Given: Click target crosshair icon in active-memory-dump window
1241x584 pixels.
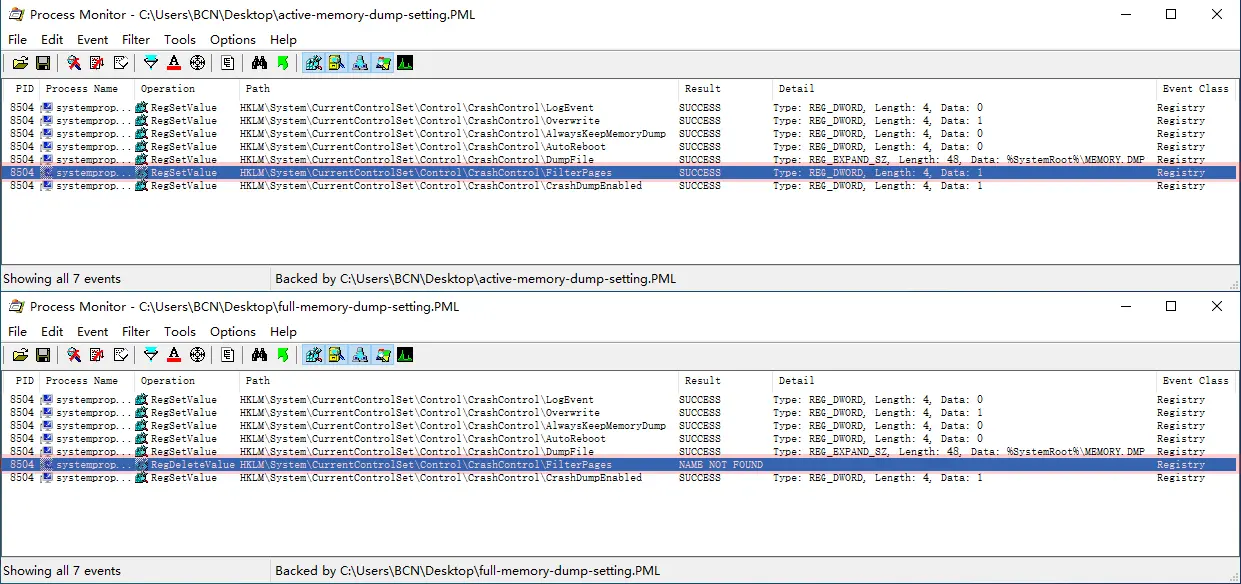Looking at the screenshot, I should 197,63.
